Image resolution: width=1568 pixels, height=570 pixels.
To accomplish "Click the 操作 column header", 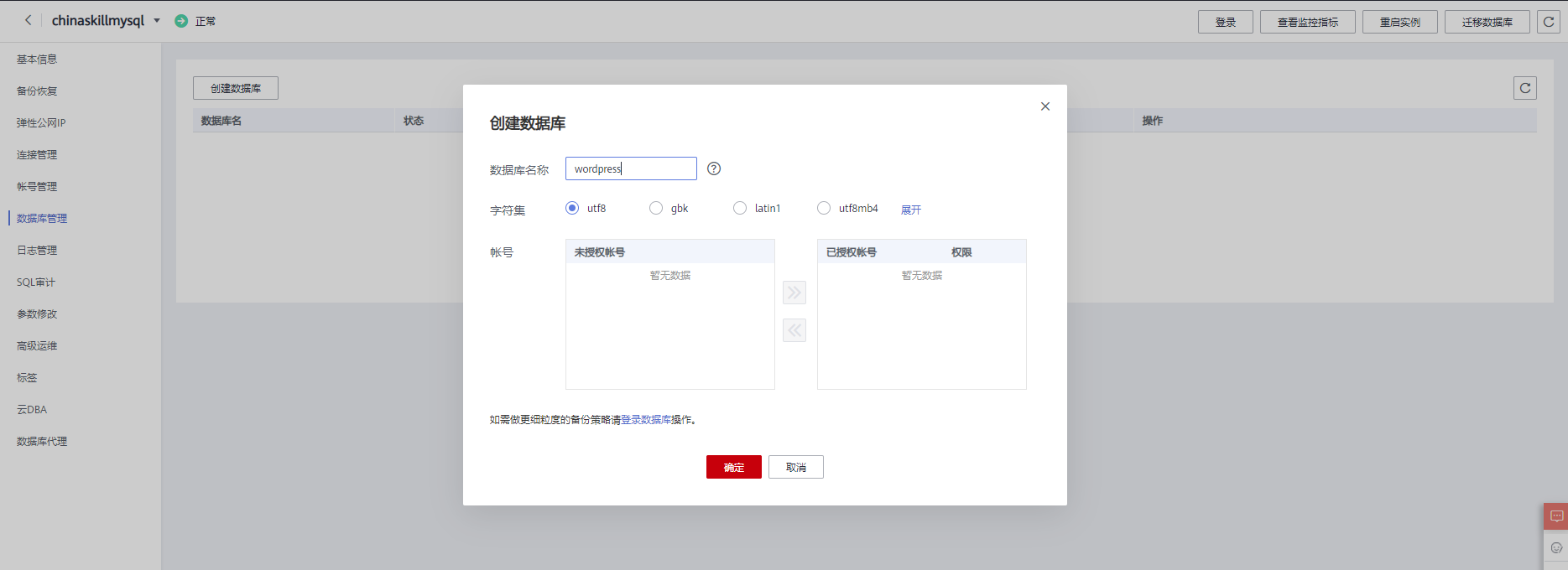I will [1153, 121].
